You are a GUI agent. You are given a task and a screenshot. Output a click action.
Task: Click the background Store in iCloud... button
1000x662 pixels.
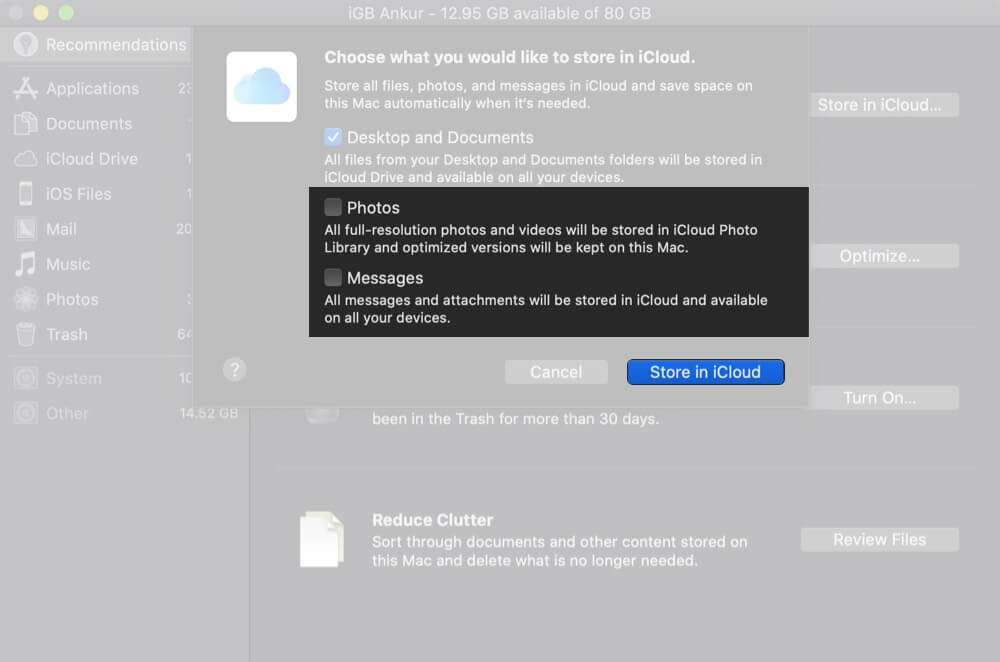pos(884,105)
